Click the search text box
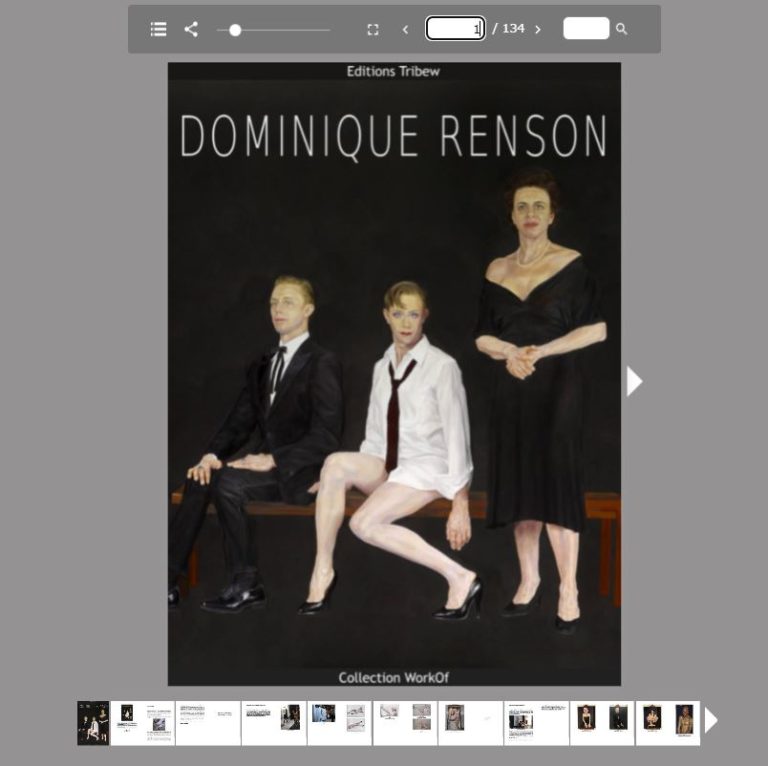The height and width of the screenshot is (766, 768). pyautogui.click(x=586, y=28)
